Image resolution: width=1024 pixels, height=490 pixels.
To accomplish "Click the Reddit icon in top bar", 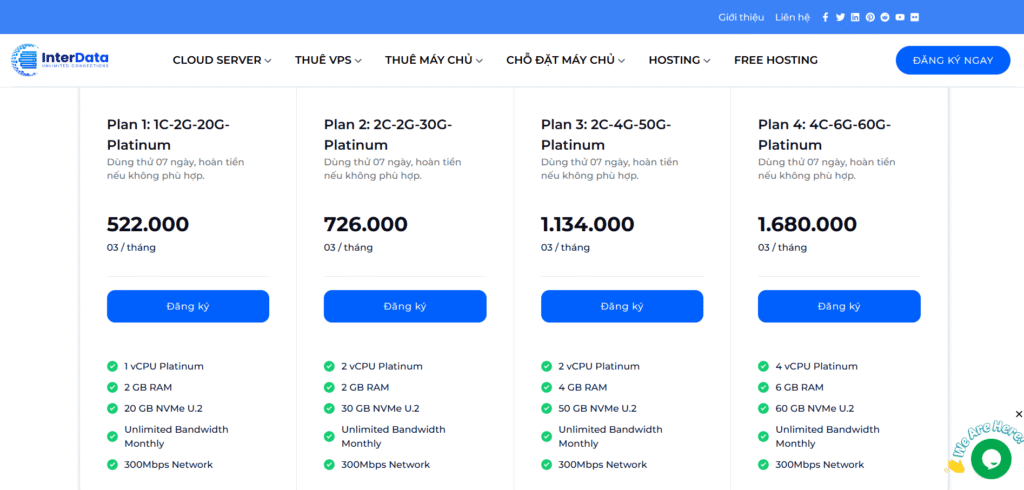I will pyautogui.click(x=885, y=17).
